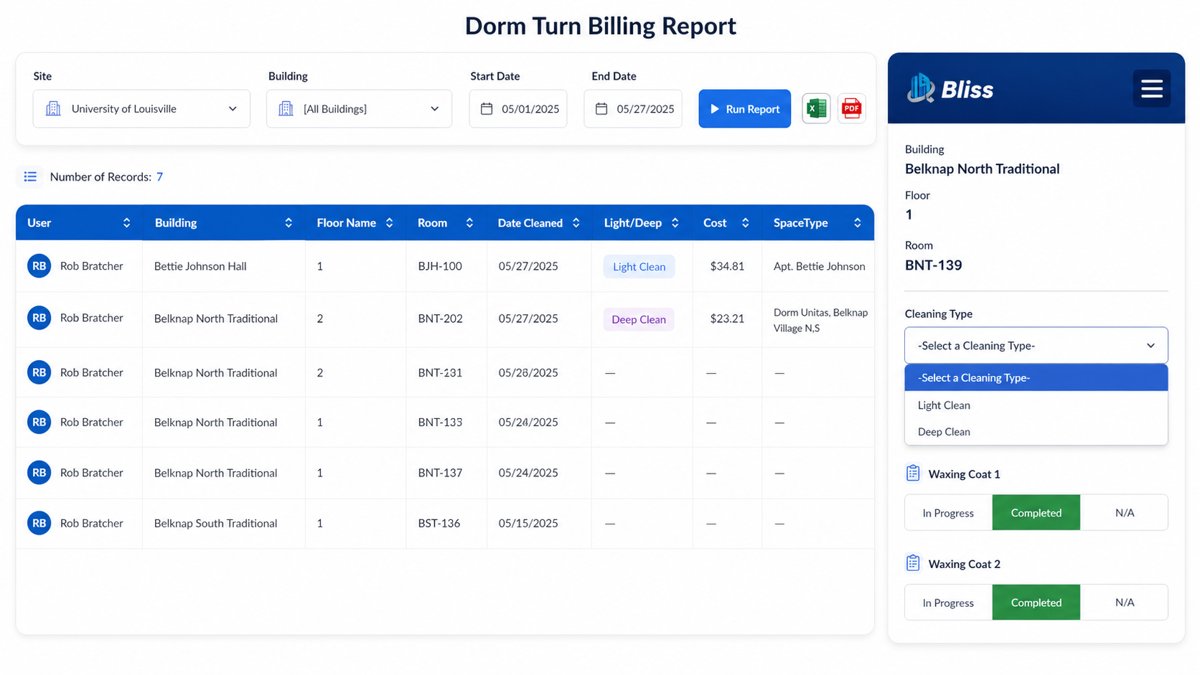Image resolution: width=1200 pixels, height=675 pixels.
Task: Click the Start Date field 05/01/2025
Action: pyautogui.click(x=518, y=109)
